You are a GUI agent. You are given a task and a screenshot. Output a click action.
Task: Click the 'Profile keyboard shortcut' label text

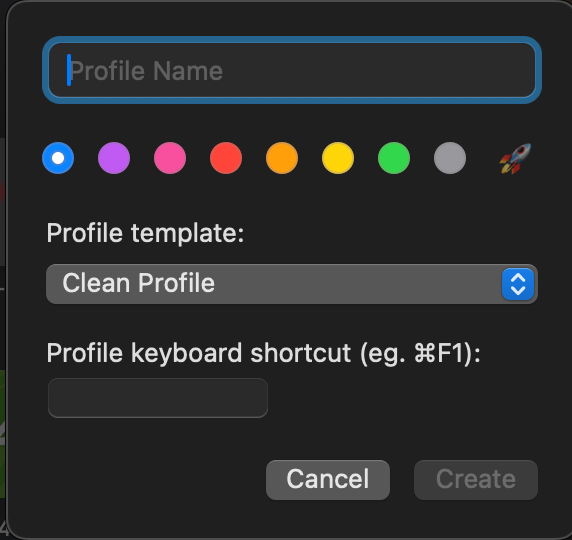[199, 354]
